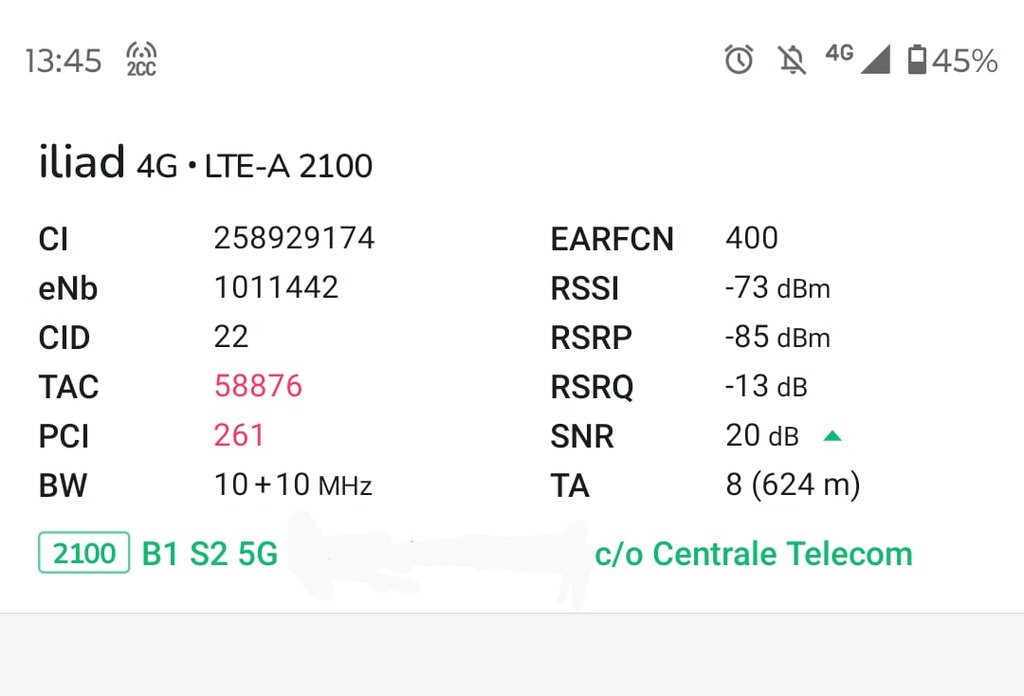
Task: Tap the TA 8 (624 m) value
Action: pyautogui.click(x=793, y=484)
